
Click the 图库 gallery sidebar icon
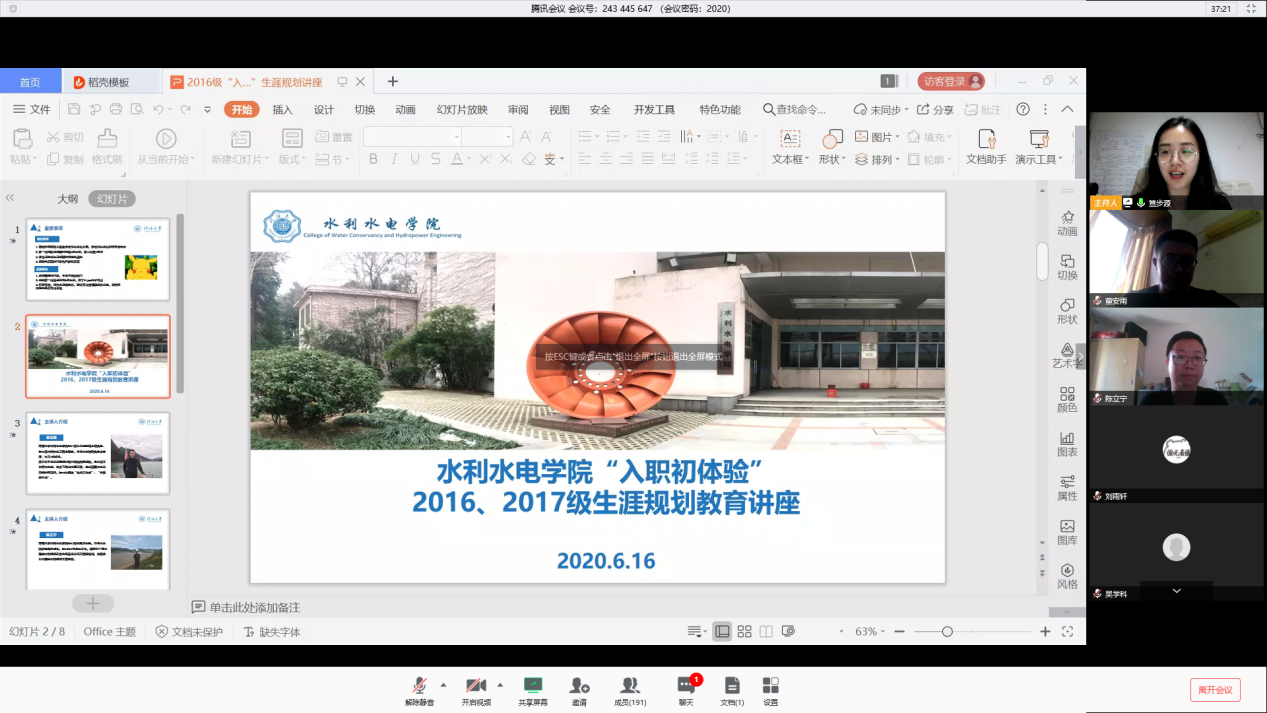point(1067,532)
